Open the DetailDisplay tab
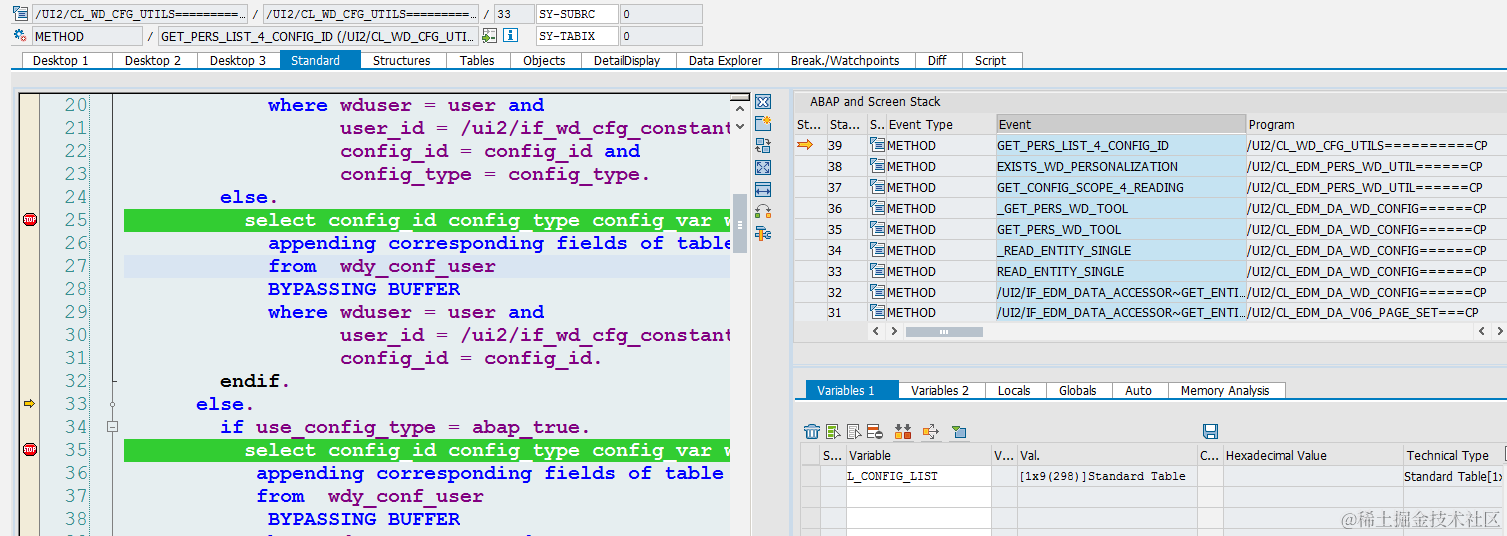The width and height of the screenshot is (1507, 536). (627, 60)
